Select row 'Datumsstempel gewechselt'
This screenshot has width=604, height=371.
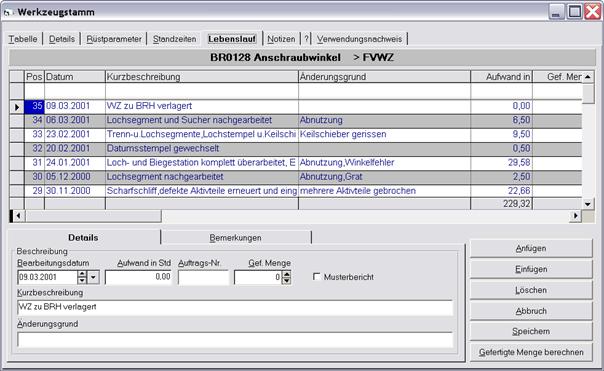(295, 148)
